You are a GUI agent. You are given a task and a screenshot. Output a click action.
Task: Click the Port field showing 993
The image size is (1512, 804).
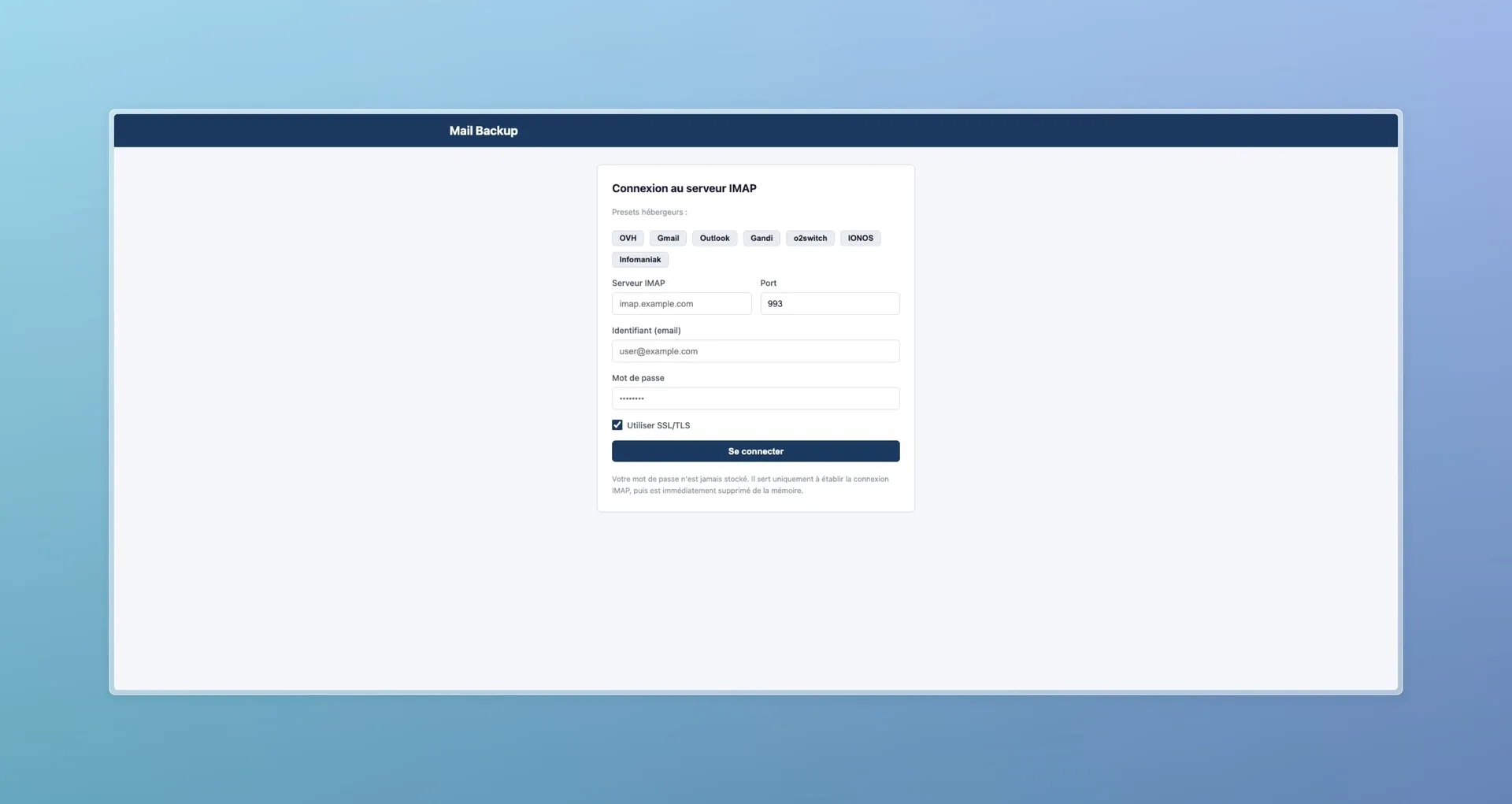(x=829, y=304)
